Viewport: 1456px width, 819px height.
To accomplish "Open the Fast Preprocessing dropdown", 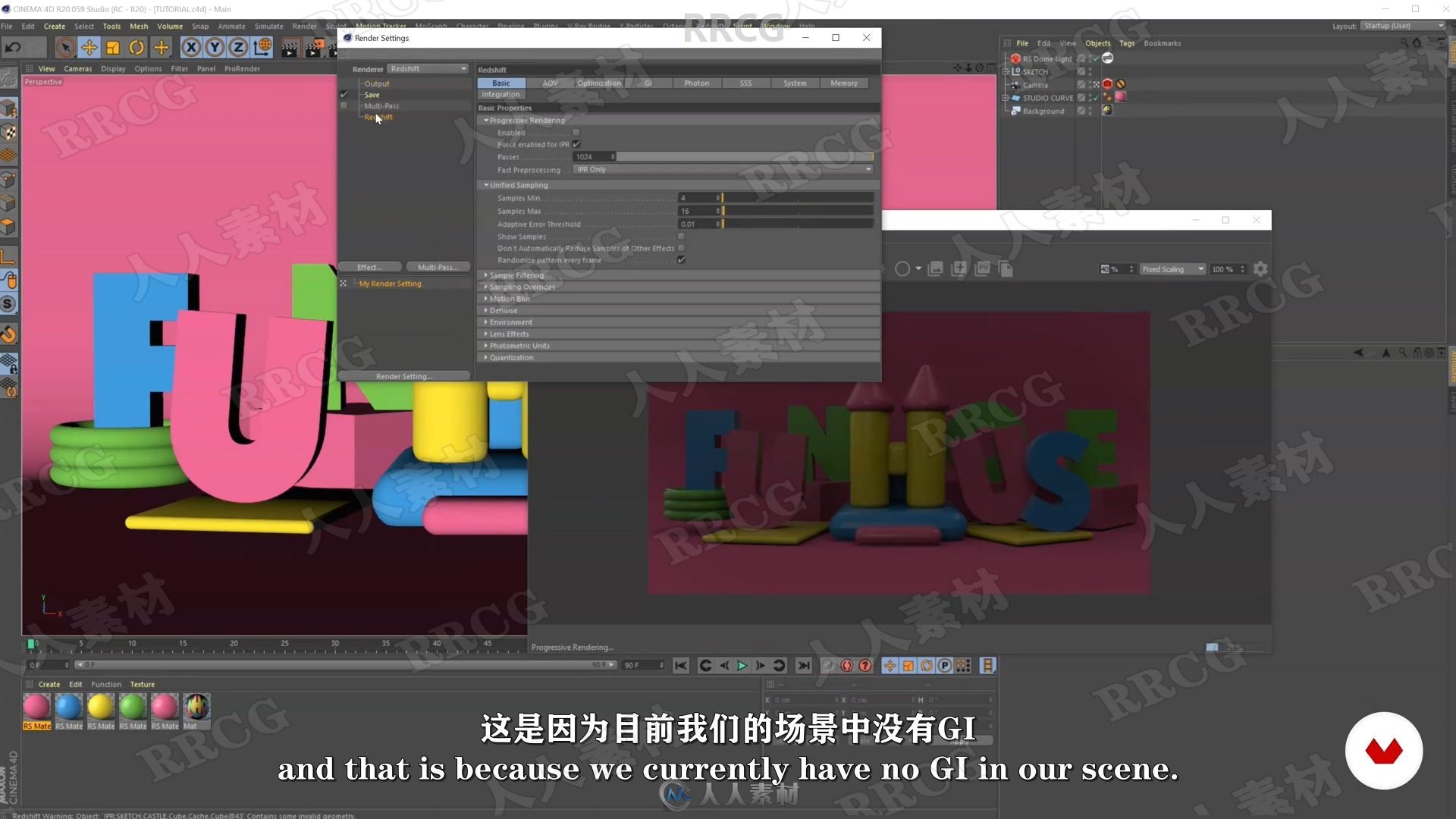I will click(723, 170).
